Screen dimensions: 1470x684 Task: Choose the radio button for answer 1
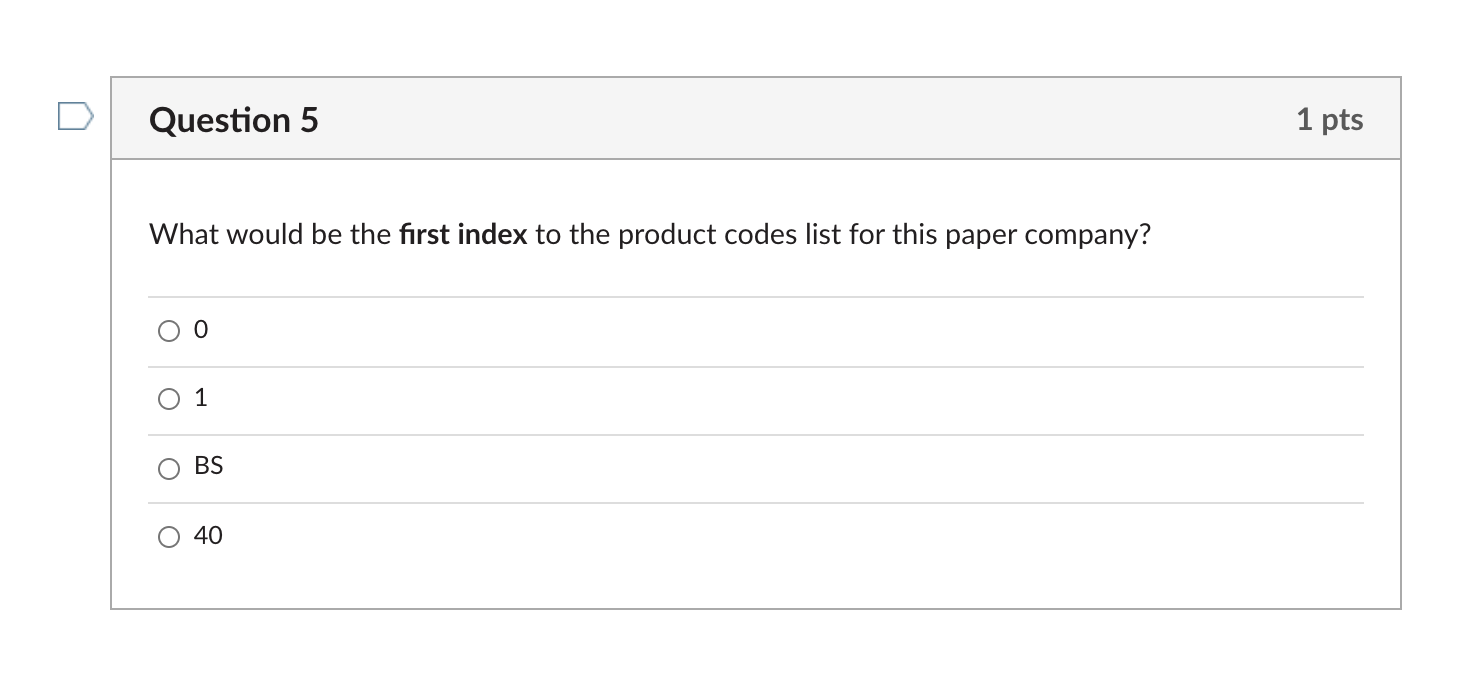point(168,400)
